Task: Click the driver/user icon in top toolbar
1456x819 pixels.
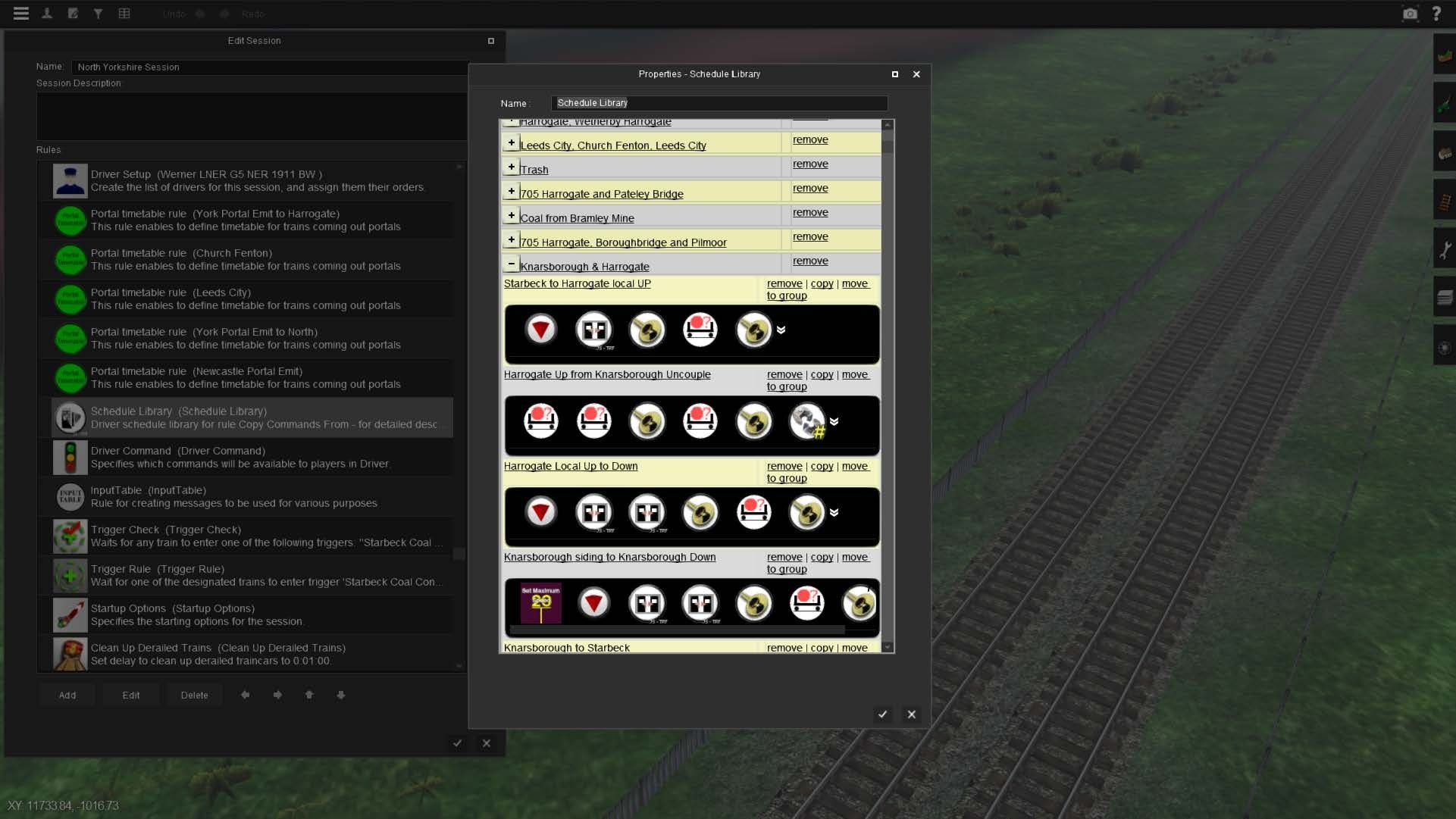Action: pyautogui.click(x=47, y=13)
